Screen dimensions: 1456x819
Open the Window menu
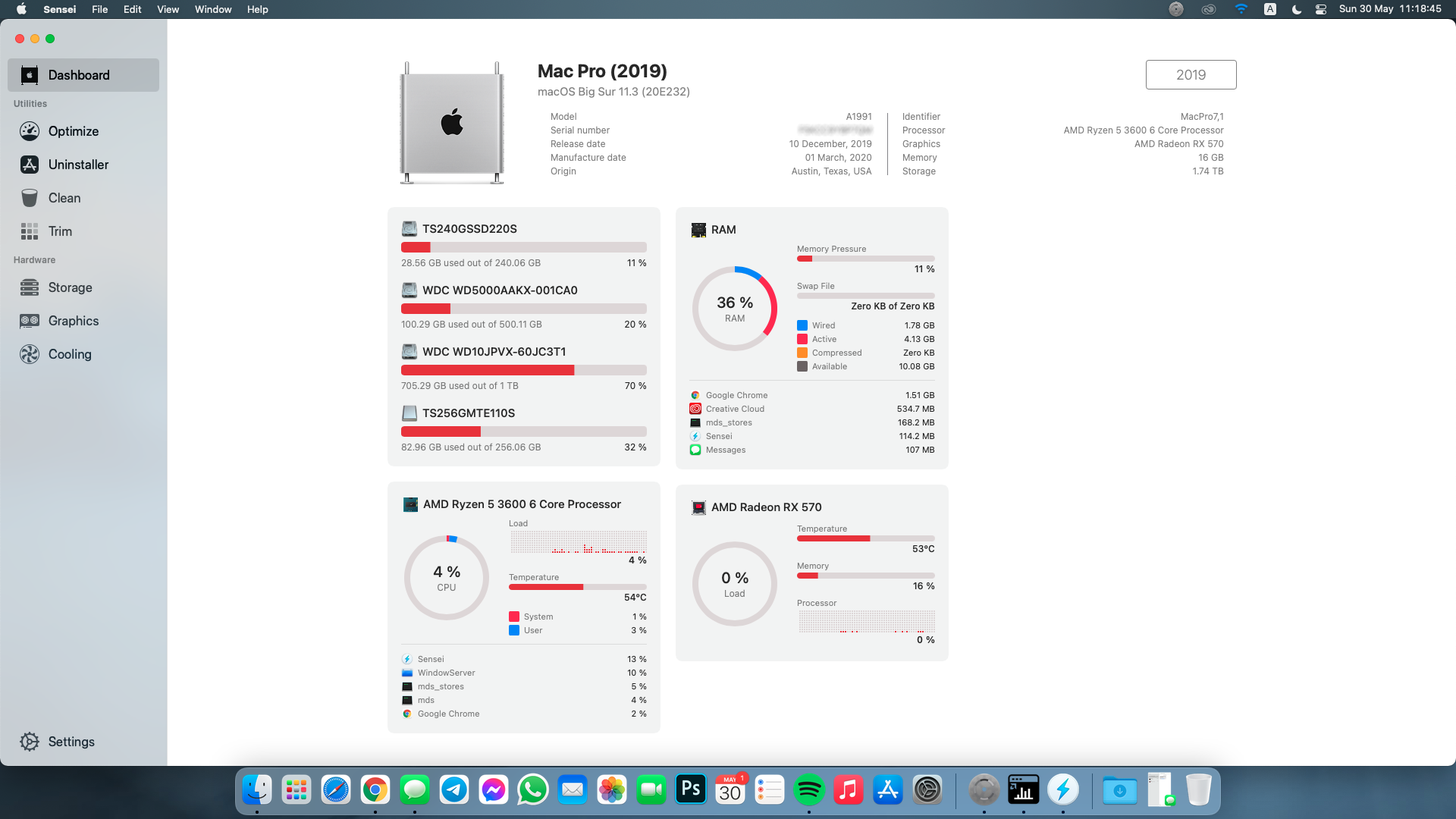click(212, 9)
